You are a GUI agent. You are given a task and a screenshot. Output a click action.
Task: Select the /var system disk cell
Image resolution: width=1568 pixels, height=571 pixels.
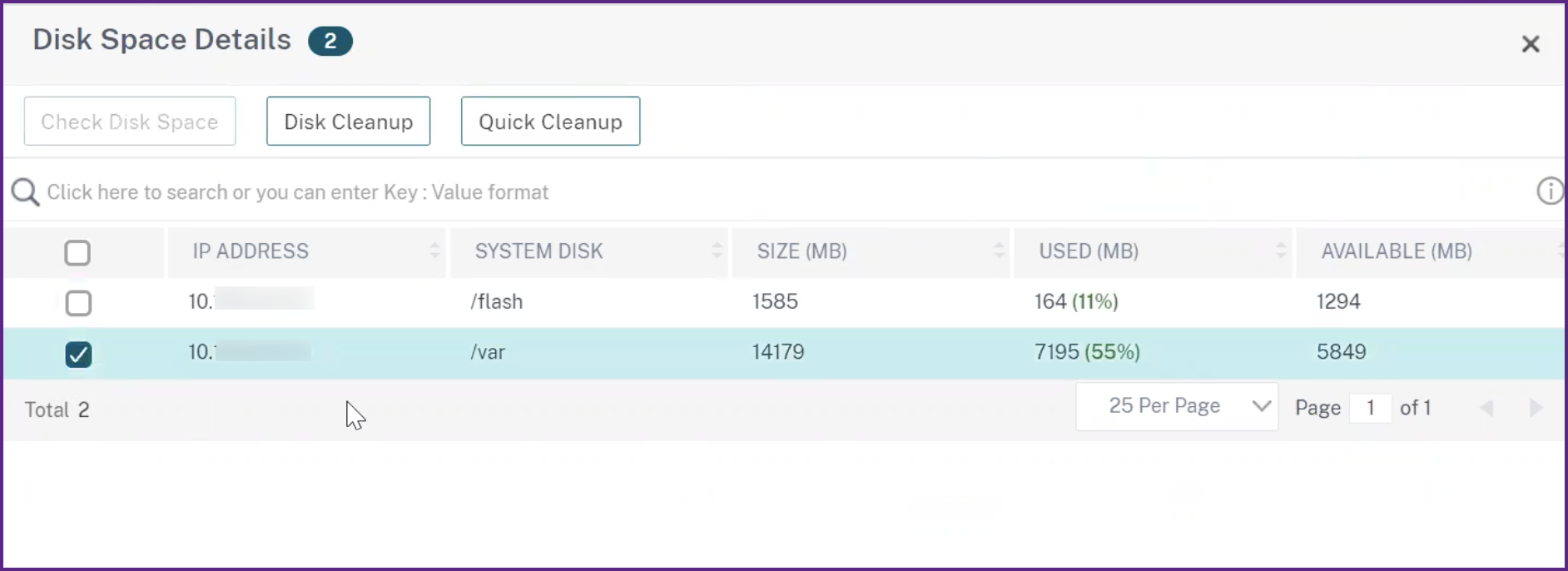coord(488,352)
